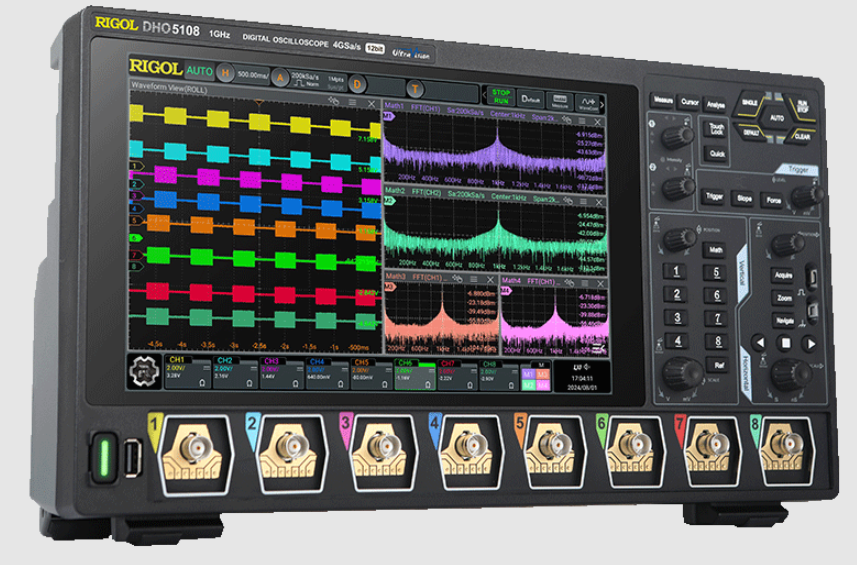This screenshot has height=565, width=857.
Task: Tap the D delay settings icon
Action: pos(357,84)
